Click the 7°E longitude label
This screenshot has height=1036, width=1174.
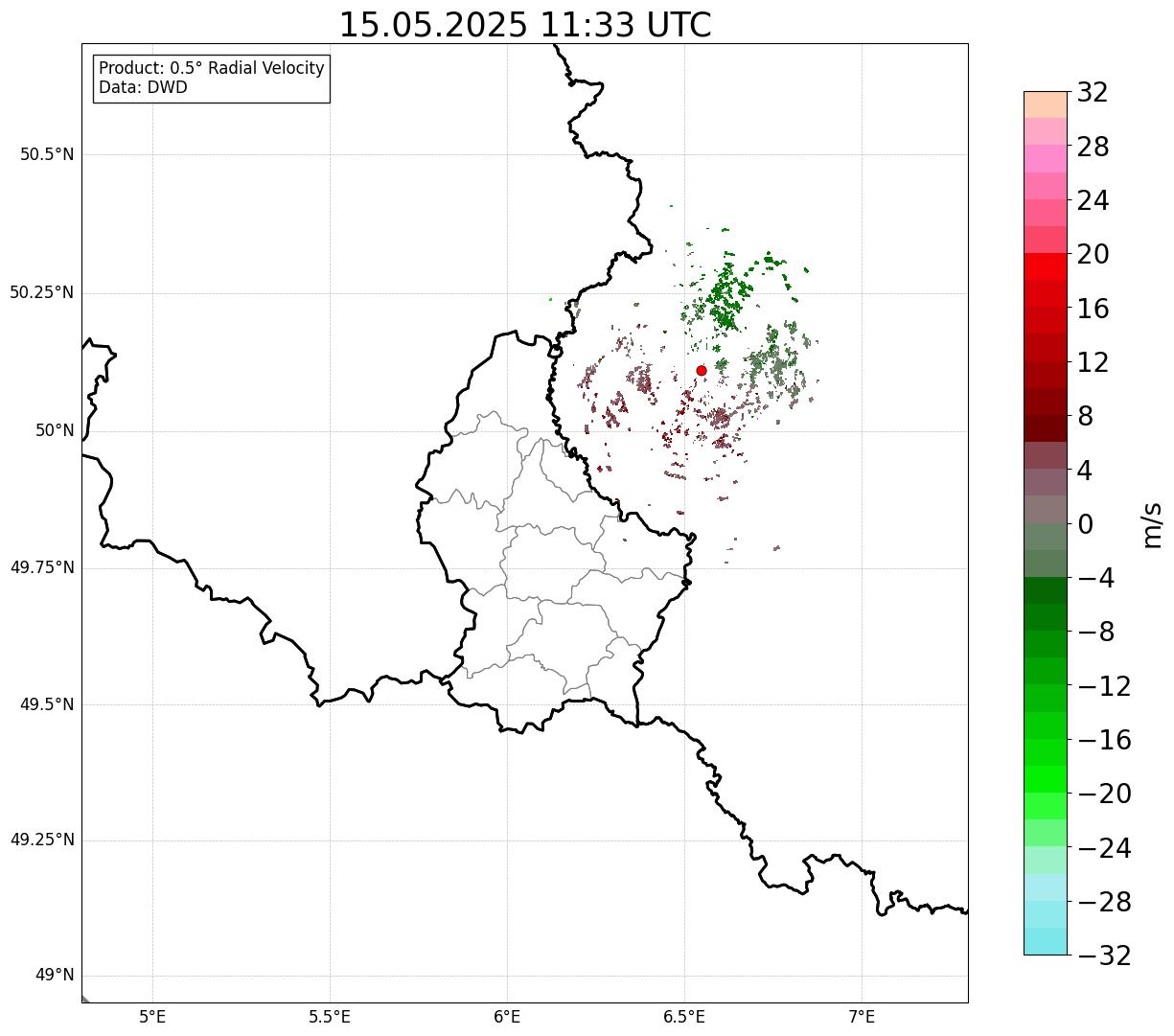(862, 1017)
